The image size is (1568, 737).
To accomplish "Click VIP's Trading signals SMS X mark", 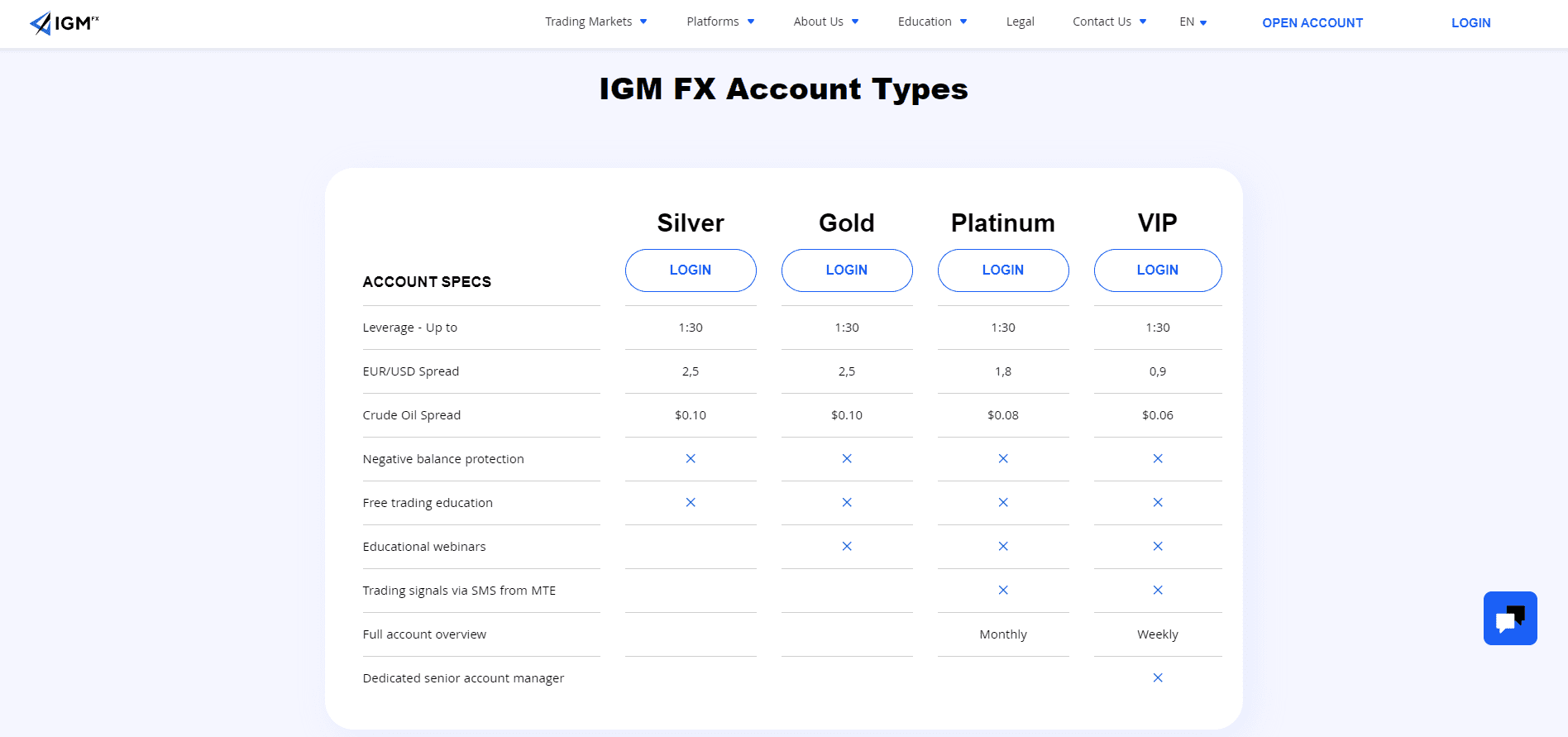I will (1158, 590).
